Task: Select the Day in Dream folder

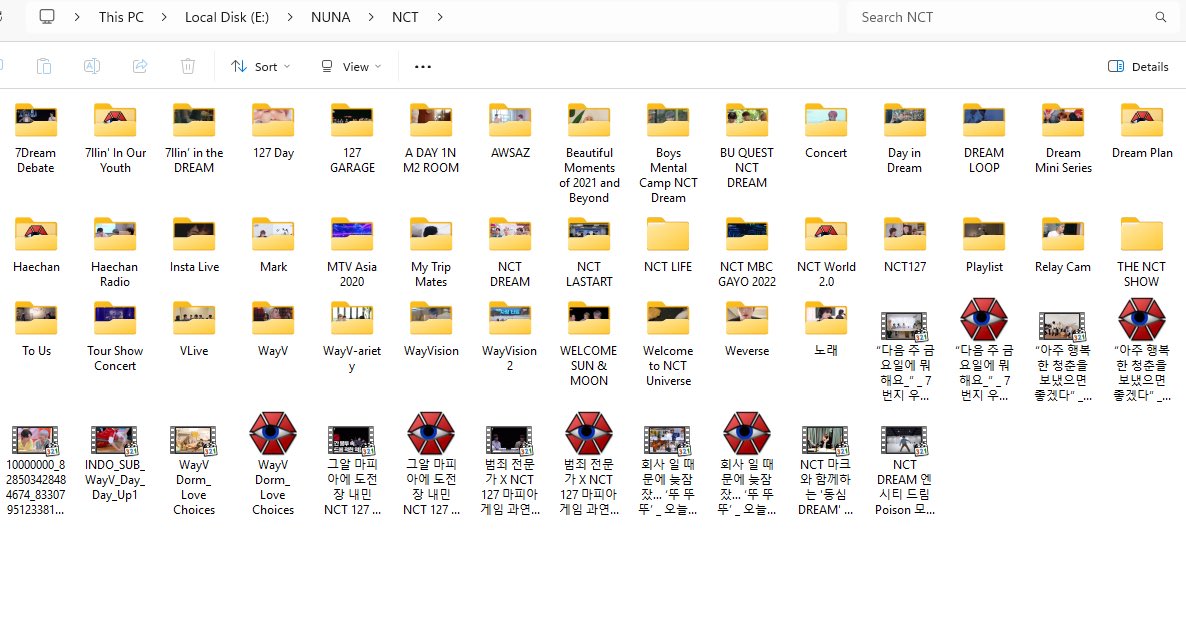Action: pyautogui.click(x=905, y=138)
